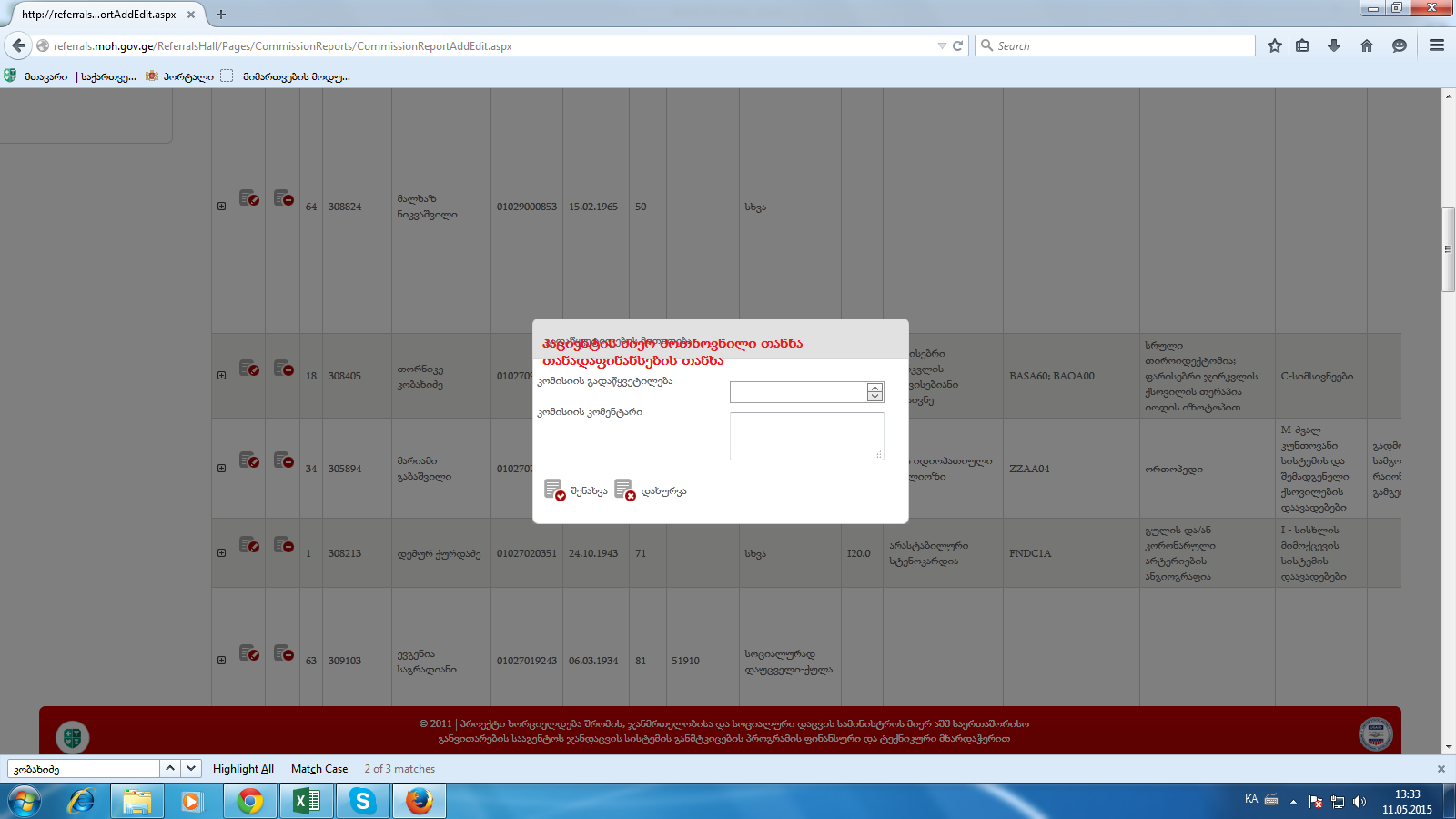Click the save icon in the dialog
1456x819 pixels.
(554, 490)
